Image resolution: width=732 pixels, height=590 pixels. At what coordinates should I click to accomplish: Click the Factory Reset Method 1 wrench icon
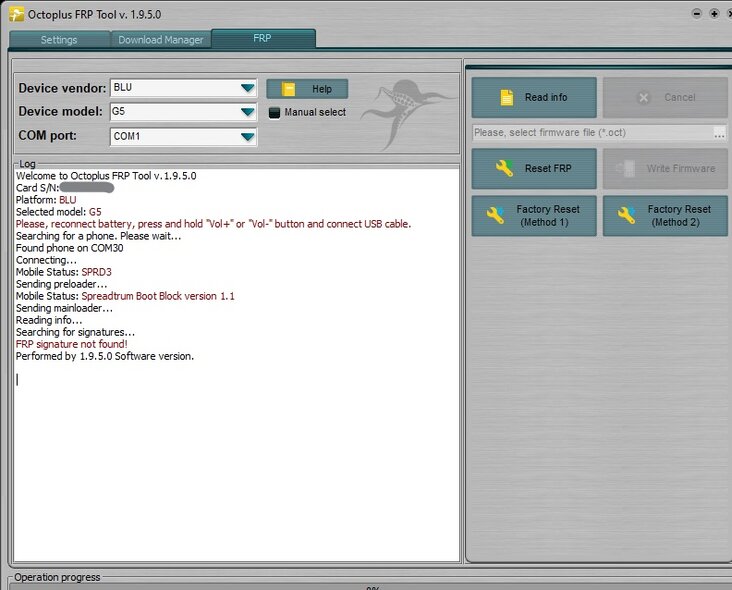pyautogui.click(x=495, y=215)
